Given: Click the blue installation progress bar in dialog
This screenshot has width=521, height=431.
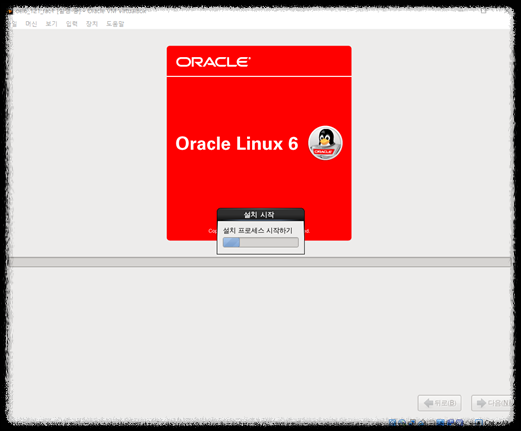Looking at the screenshot, I should [x=261, y=242].
